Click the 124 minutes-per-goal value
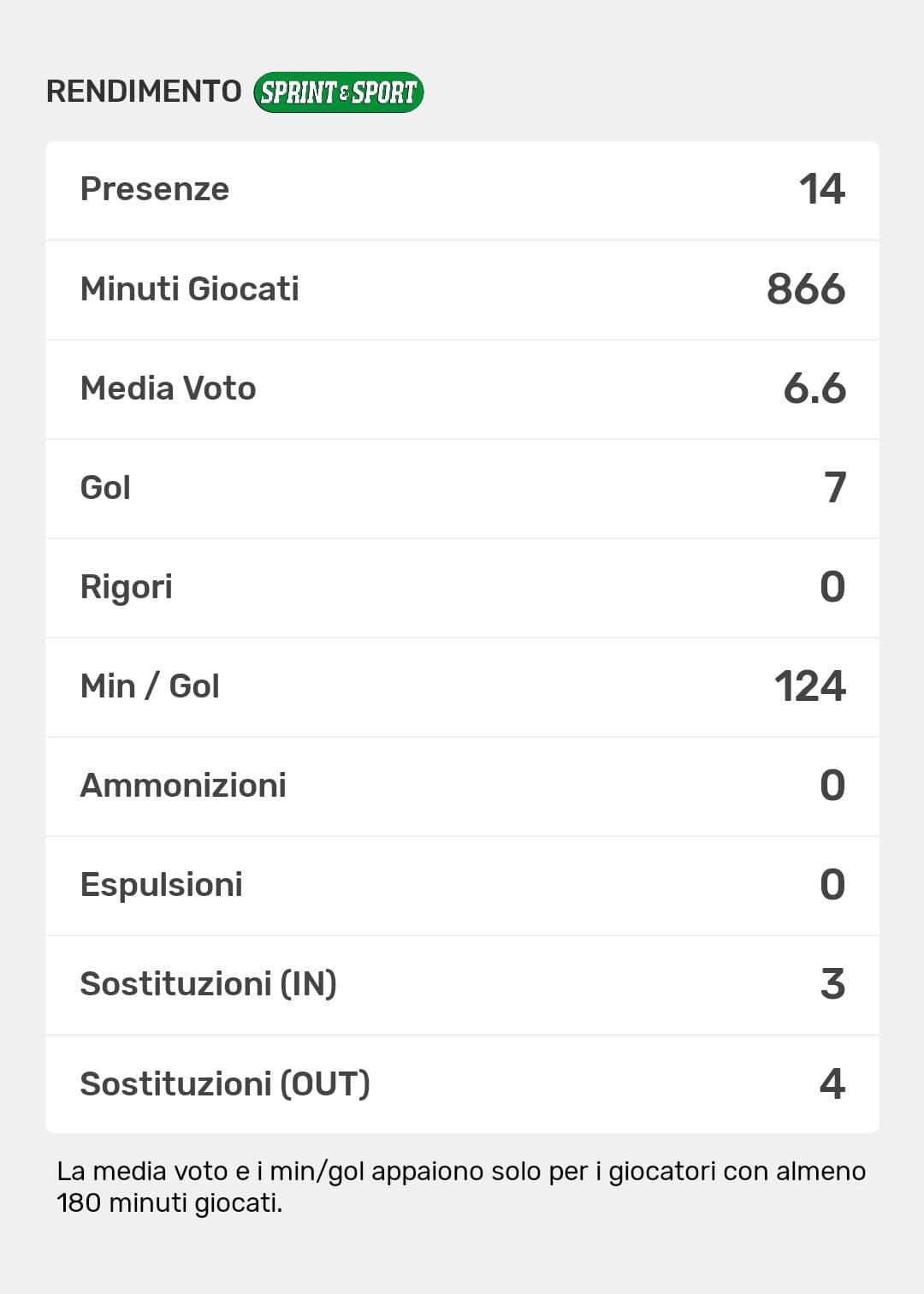Image resolution: width=924 pixels, height=1294 pixels. click(809, 686)
